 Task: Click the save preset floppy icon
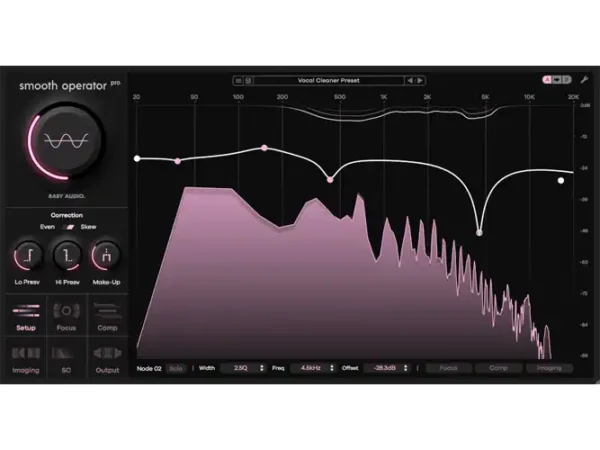point(248,81)
